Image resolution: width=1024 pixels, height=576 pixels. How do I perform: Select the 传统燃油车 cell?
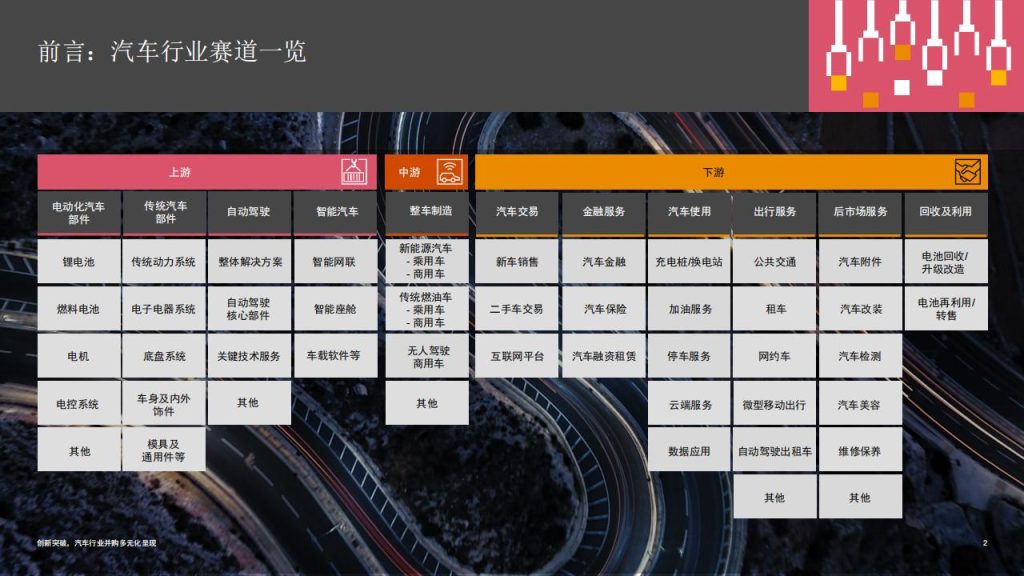(427, 308)
